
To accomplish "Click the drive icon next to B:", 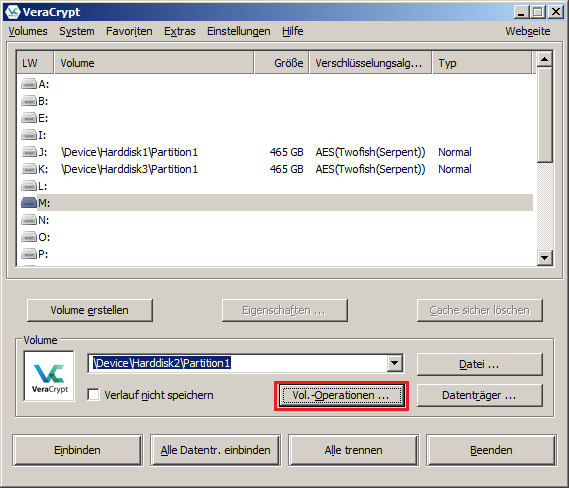I will [29, 101].
